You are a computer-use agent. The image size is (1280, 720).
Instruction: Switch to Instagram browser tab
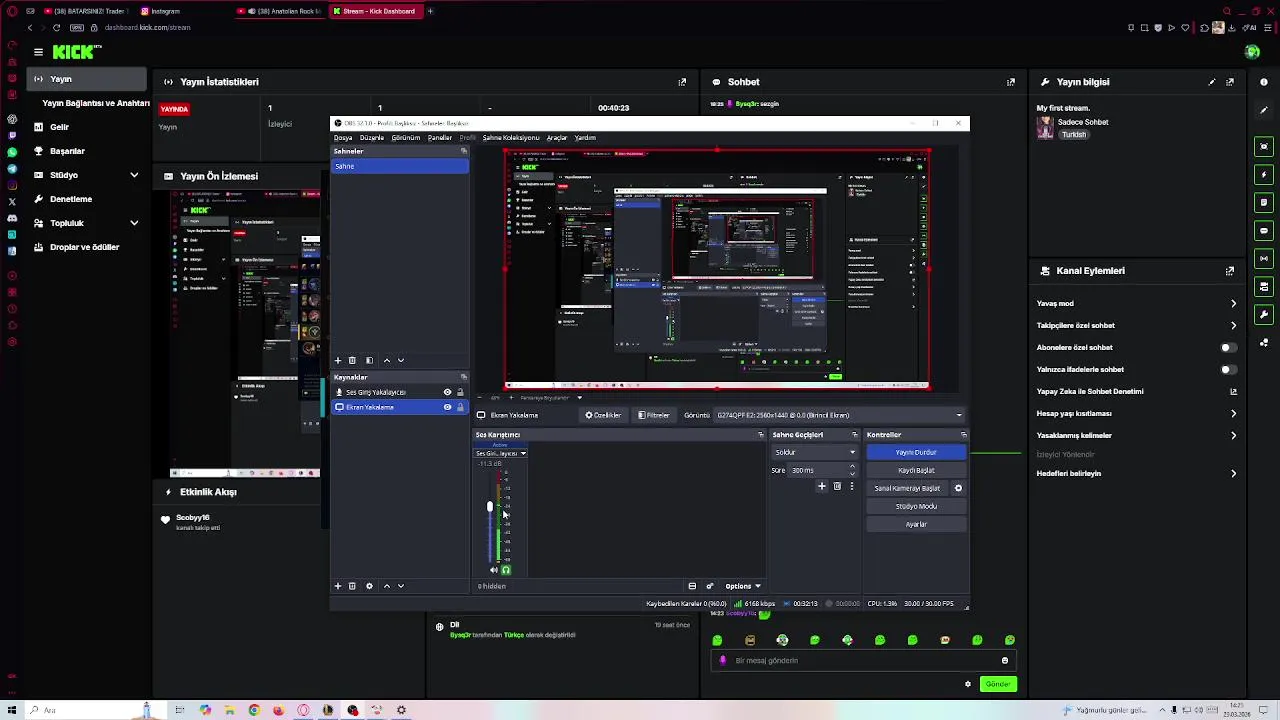tap(165, 11)
